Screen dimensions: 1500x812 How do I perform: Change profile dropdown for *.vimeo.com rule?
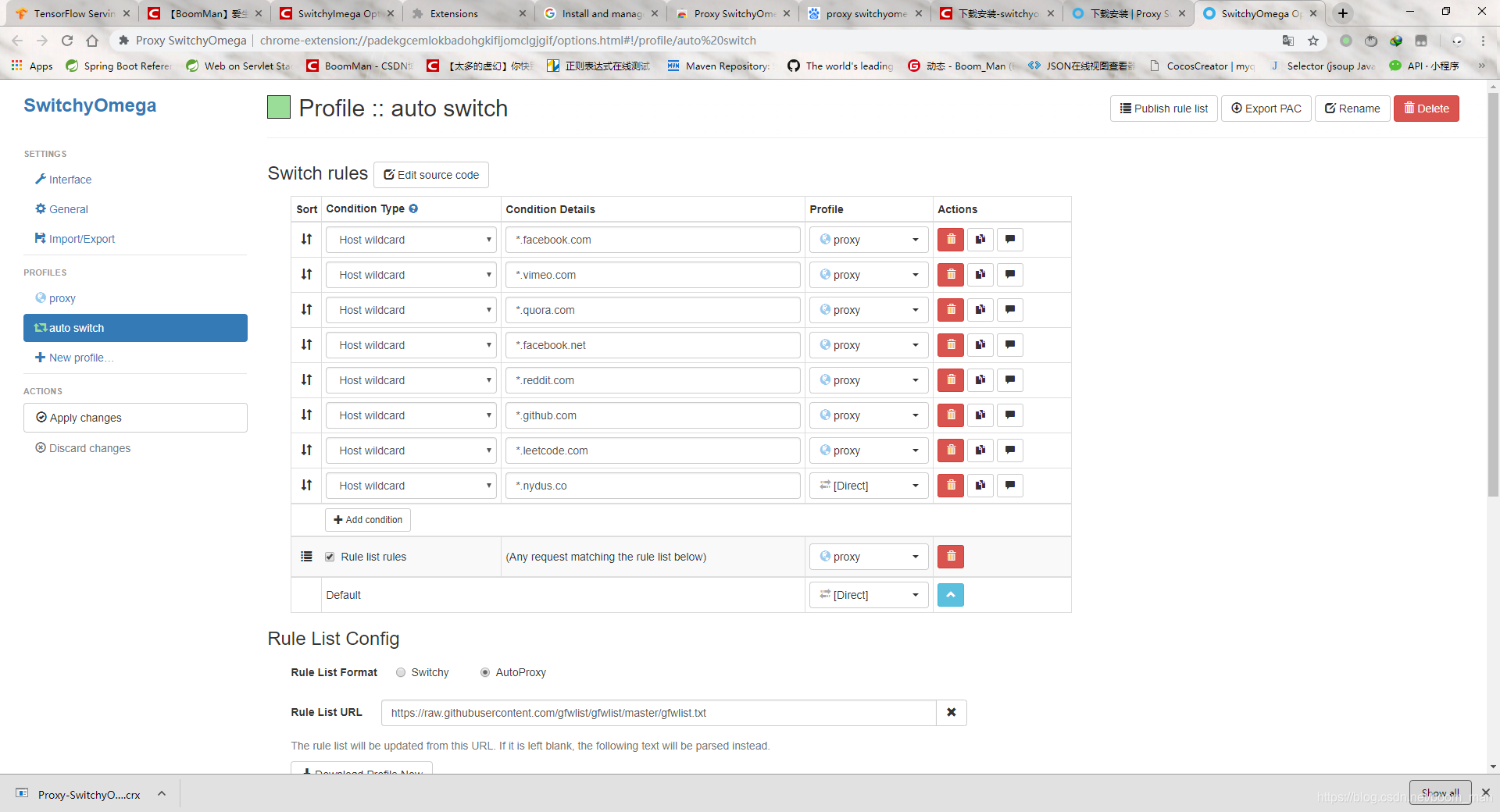tap(869, 275)
